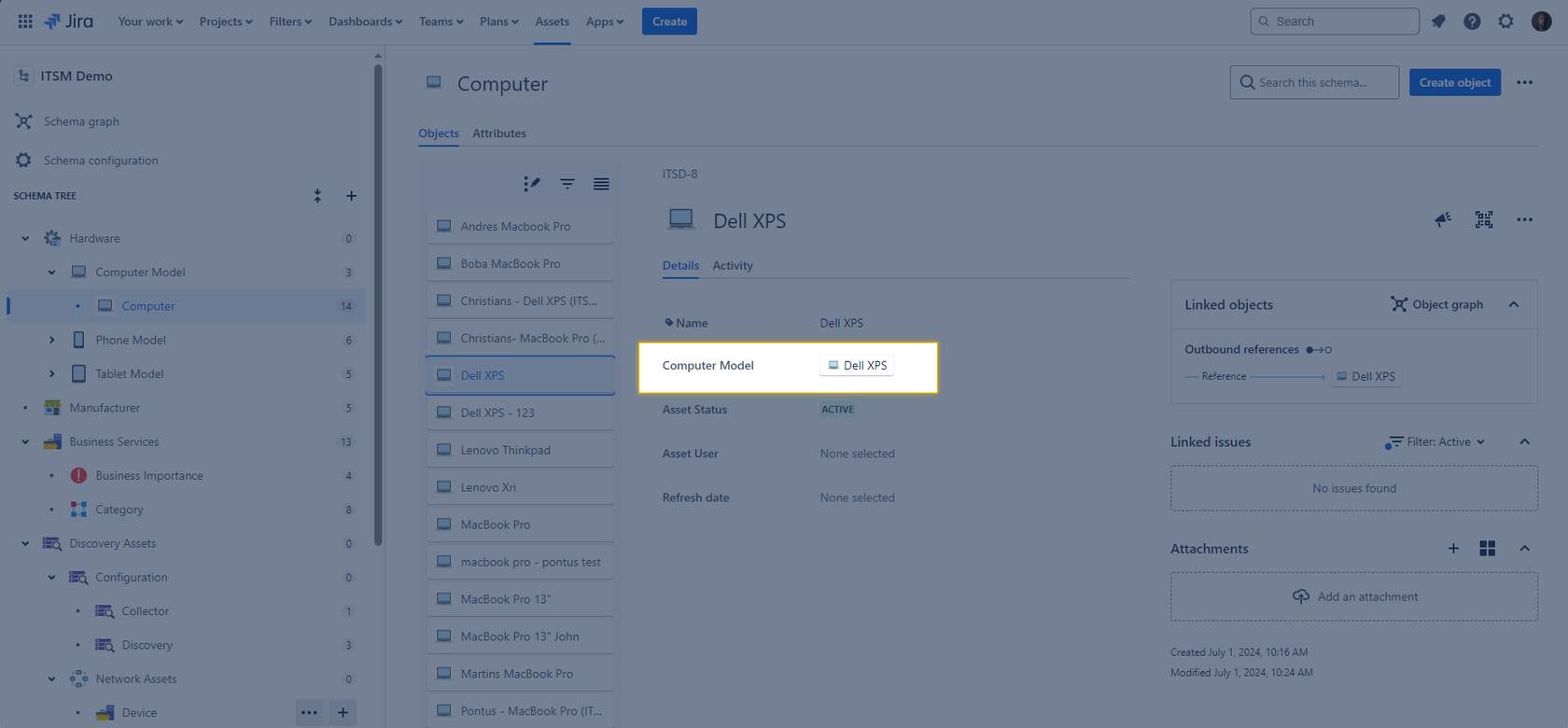The image size is (1568, 728).
Task: Expand the Tablet Model tree node
Action: click(x=51, y=374)
